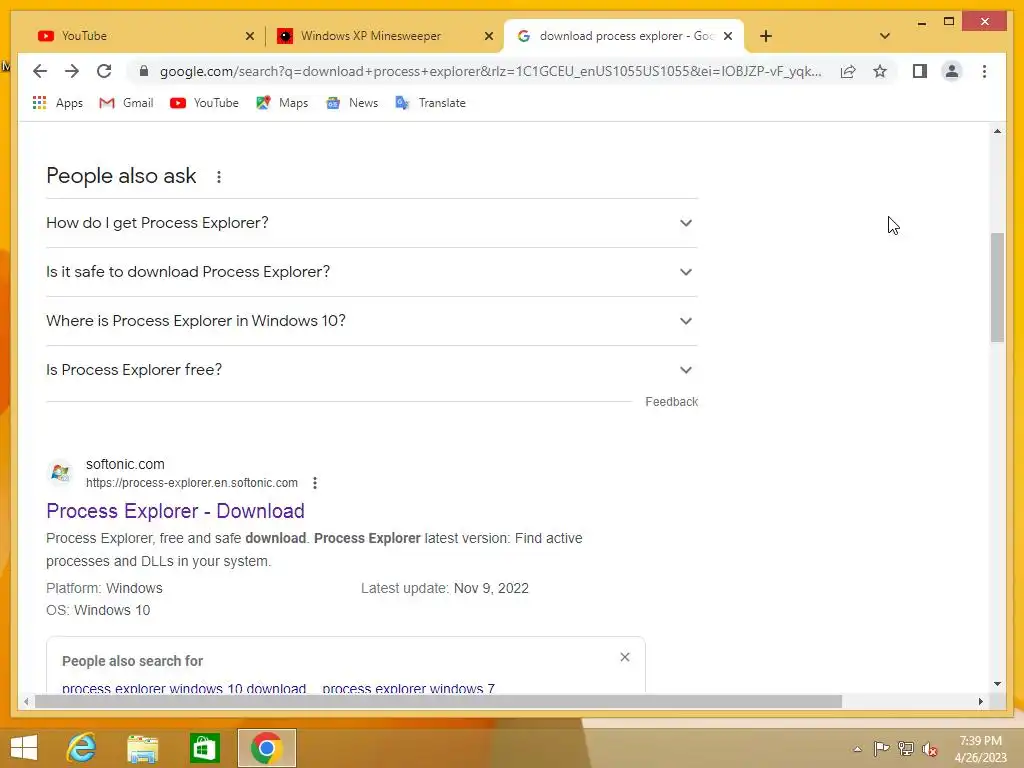Close the YouTube tab

tap(249, 36)
